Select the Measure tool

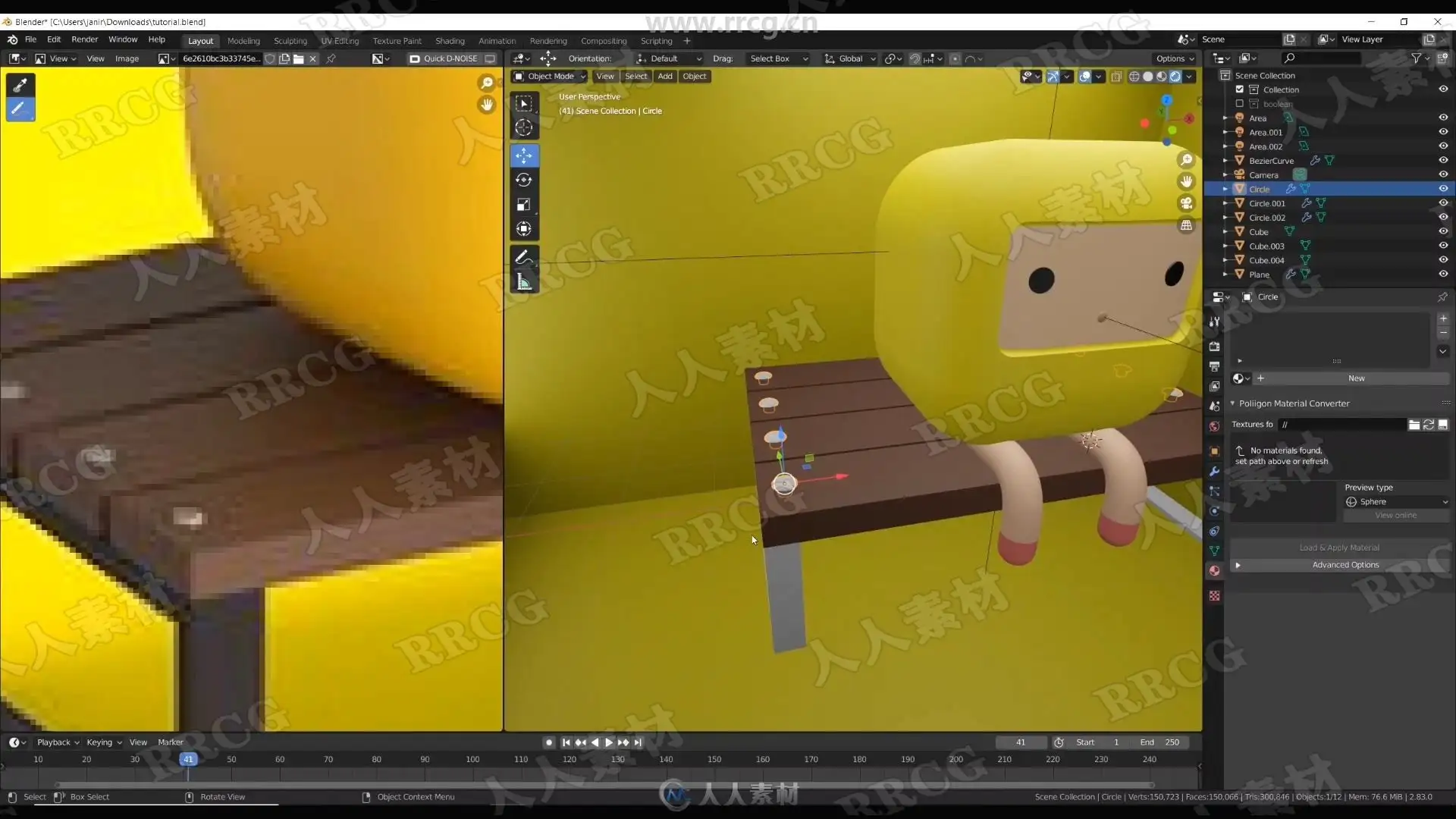tap(523, 282)
